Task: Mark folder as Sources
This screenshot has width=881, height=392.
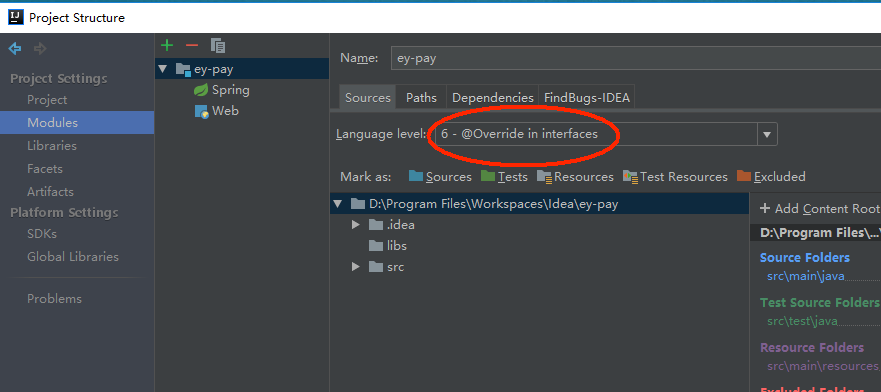Action: click(440, 177)
